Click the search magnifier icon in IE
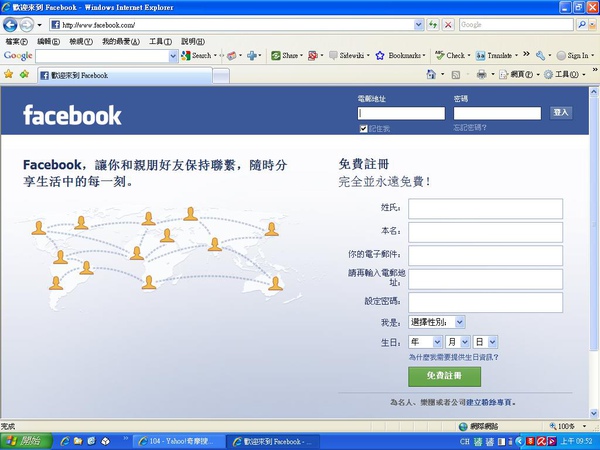600x450 pixels. pos(582,25)
